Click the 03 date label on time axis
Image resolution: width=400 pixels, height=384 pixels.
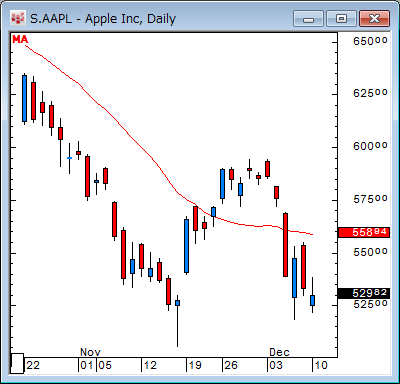pyautogui.click(x=276, y=366)
